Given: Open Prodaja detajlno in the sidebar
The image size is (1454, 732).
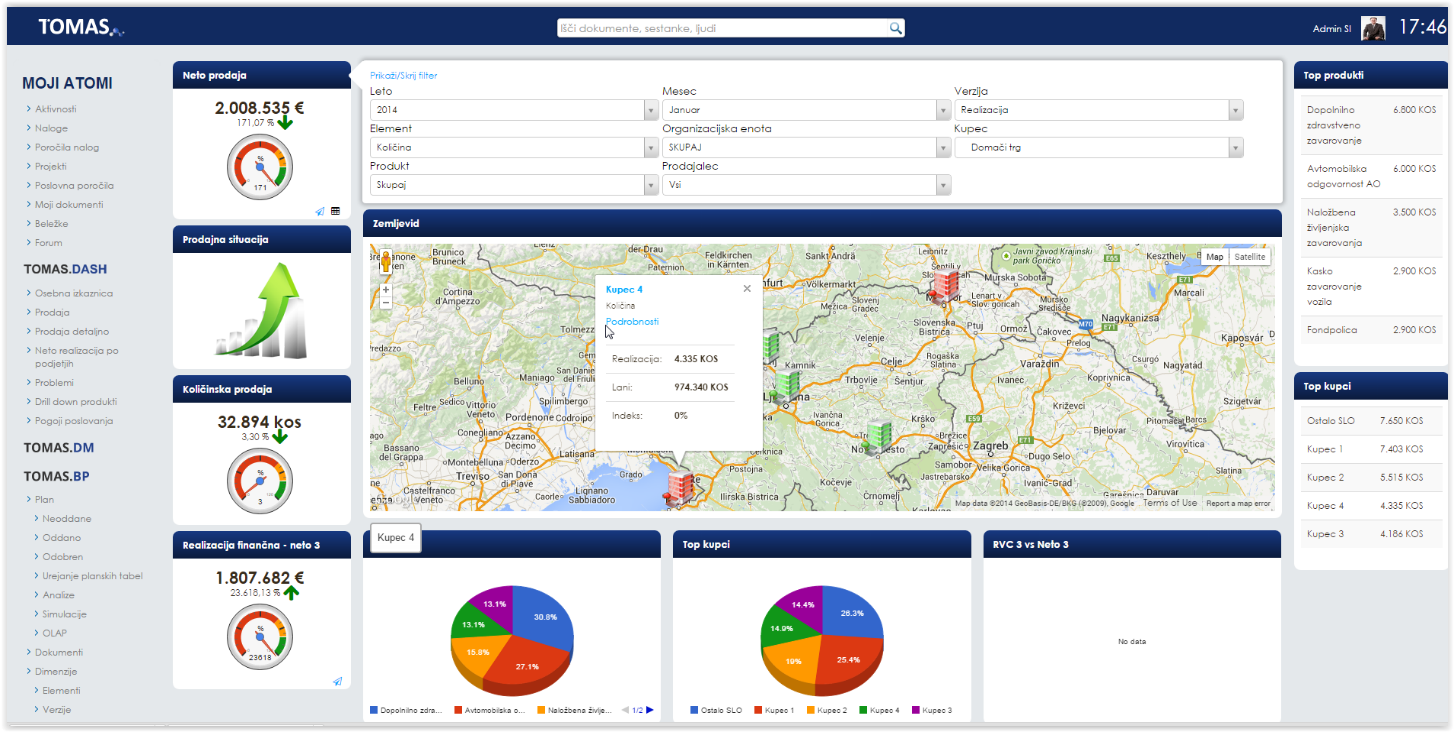Looking at the screenshot, I should [72, 331].
